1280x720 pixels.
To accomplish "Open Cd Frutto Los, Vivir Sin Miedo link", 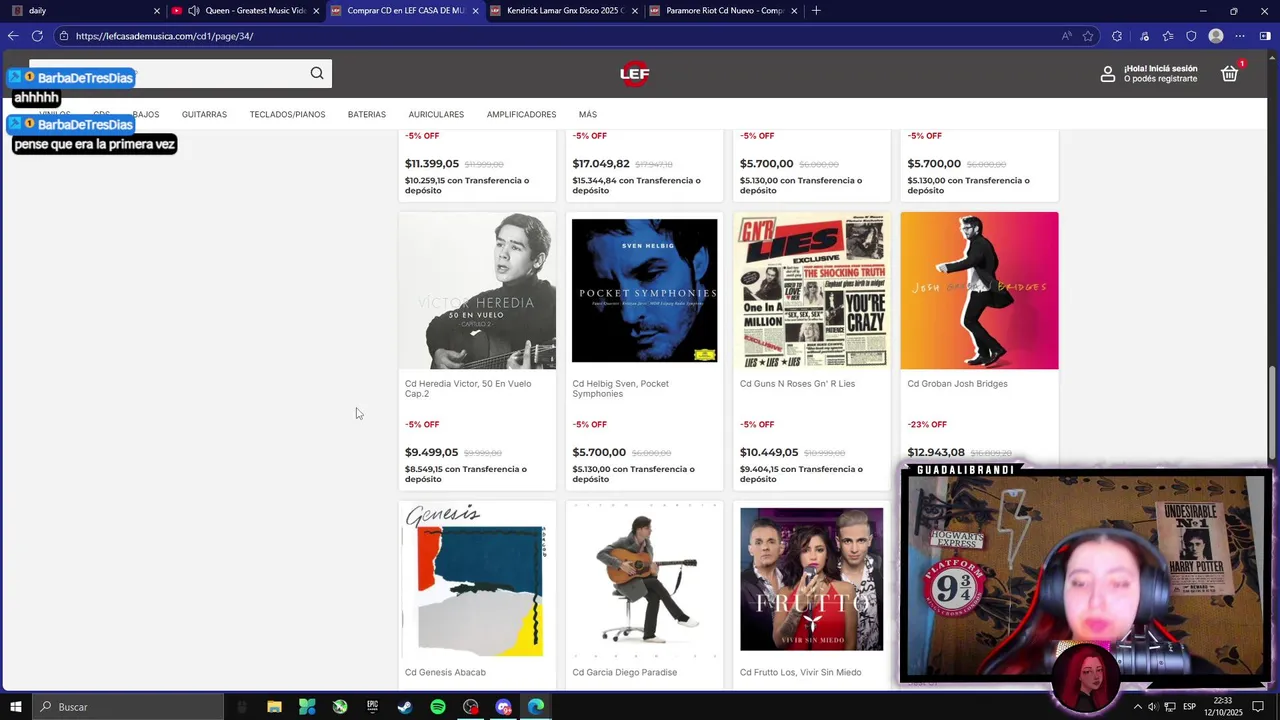I will click(x=800, y=673).
